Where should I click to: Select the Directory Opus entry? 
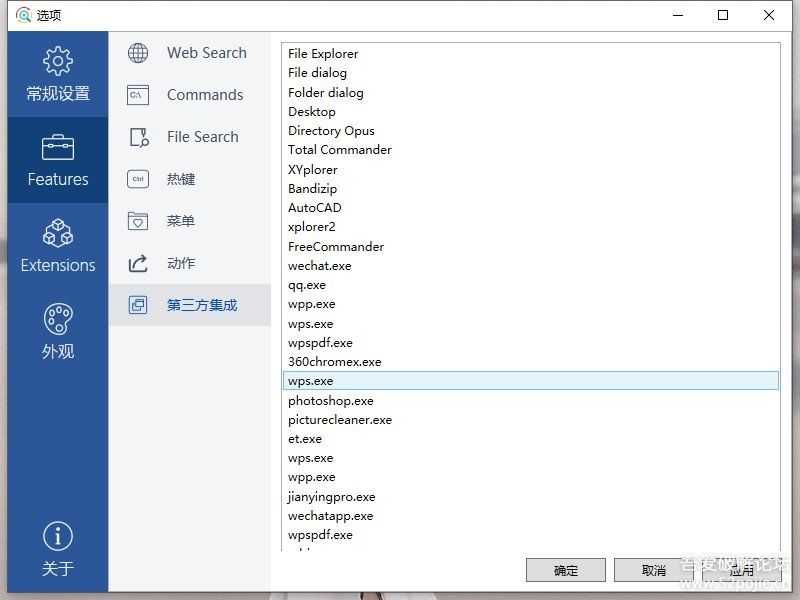(331, 131)
